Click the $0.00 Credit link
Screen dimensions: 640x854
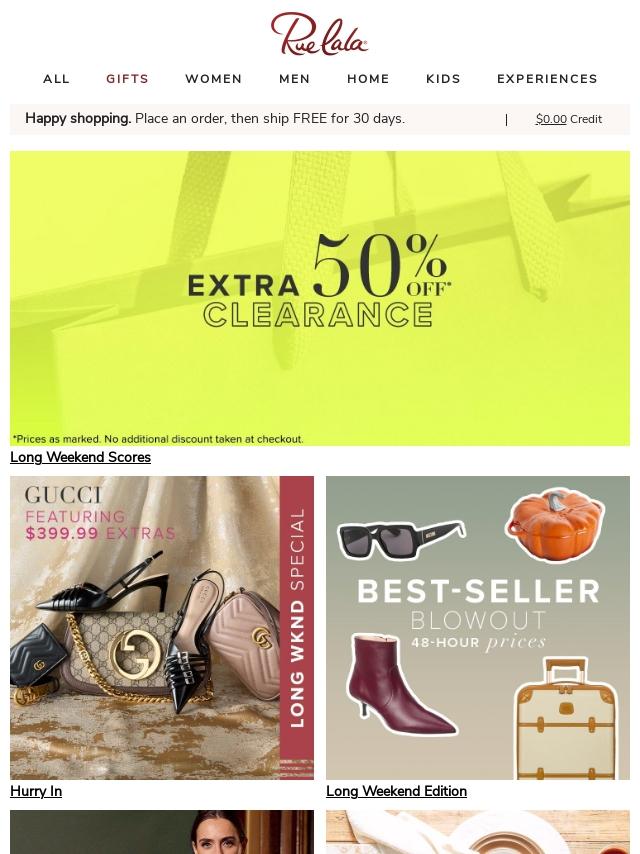point(569,119)
